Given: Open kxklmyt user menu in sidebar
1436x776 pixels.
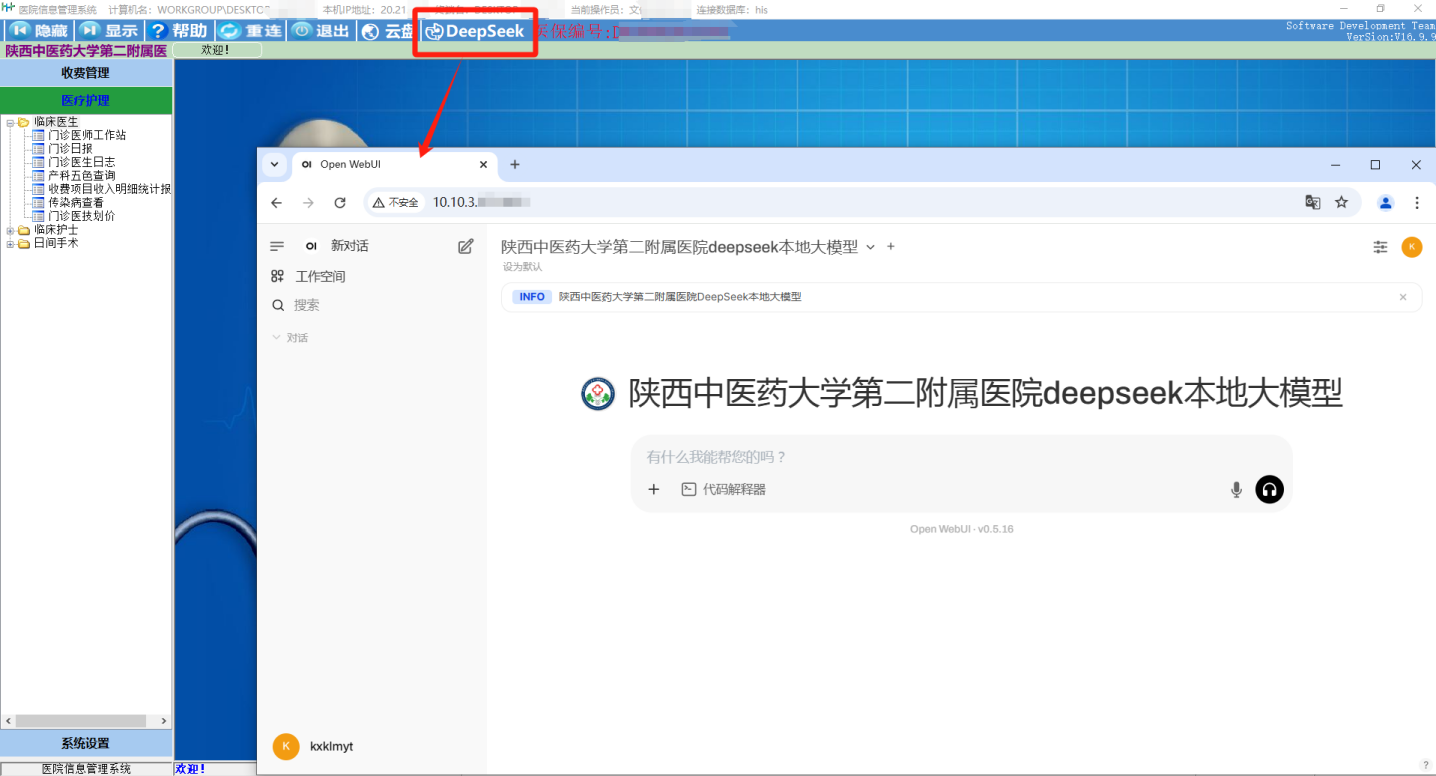Looking at the screenshot, I should pyautogui.click(x=371, y=746).
